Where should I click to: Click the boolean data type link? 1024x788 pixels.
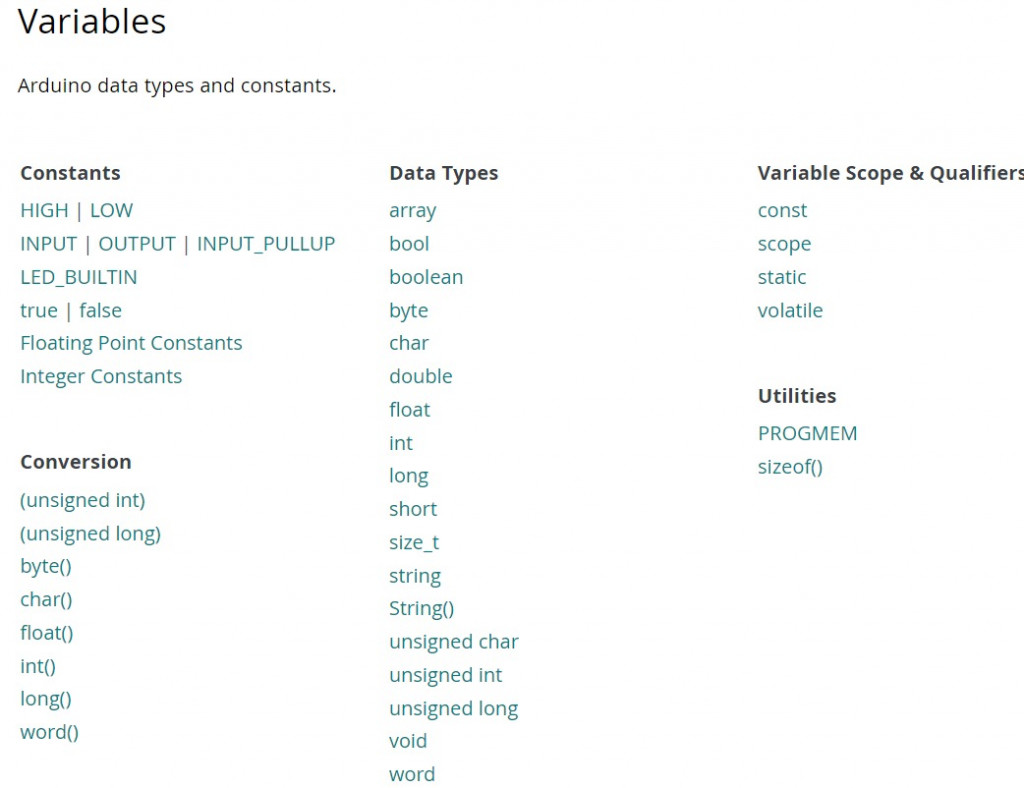coord(426,277)
